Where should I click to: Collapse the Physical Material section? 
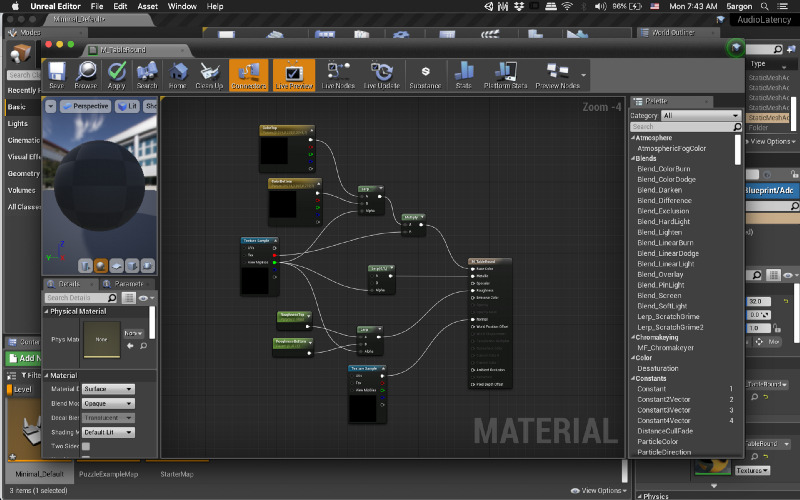pos(46,311)
